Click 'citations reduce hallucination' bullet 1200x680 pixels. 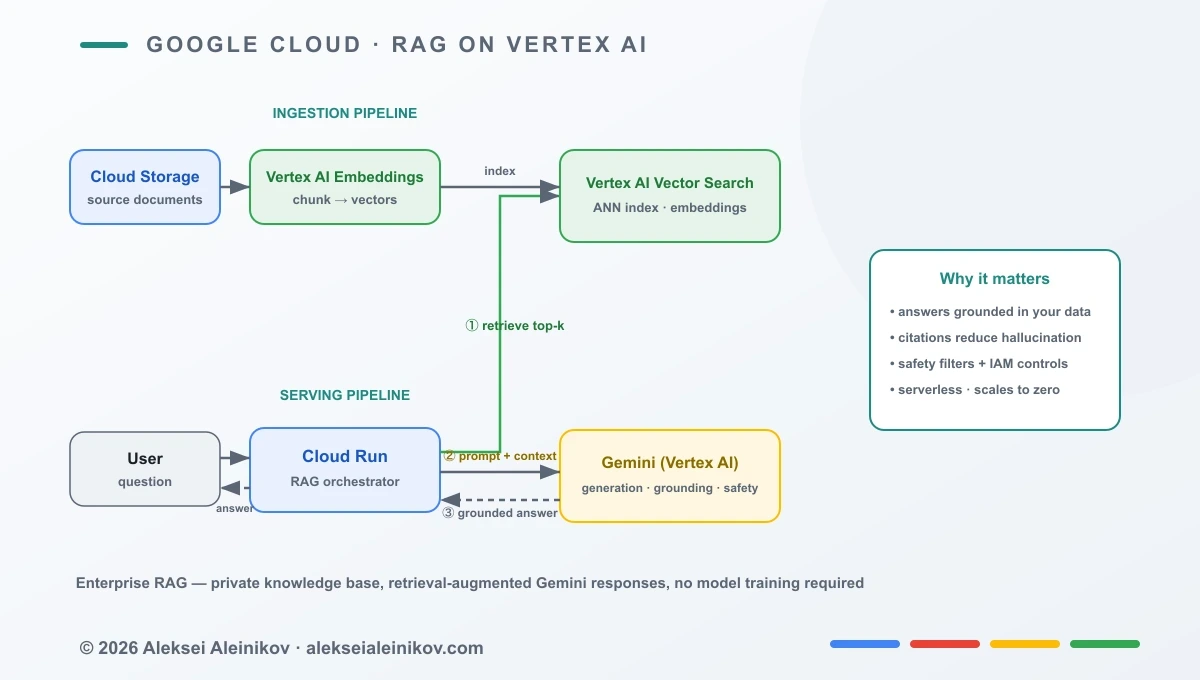[985, 337]
